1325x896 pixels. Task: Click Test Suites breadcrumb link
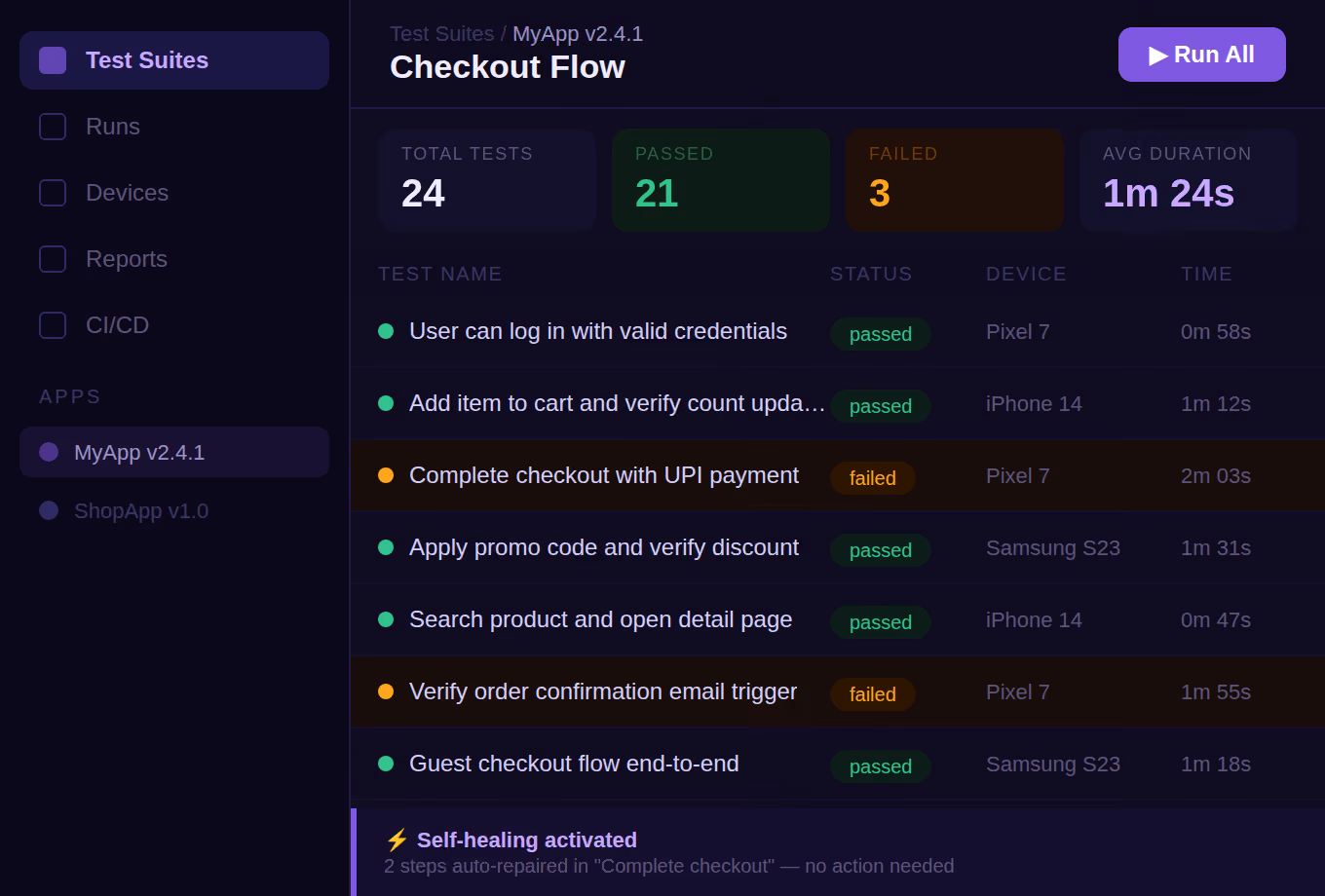[442, 34]
